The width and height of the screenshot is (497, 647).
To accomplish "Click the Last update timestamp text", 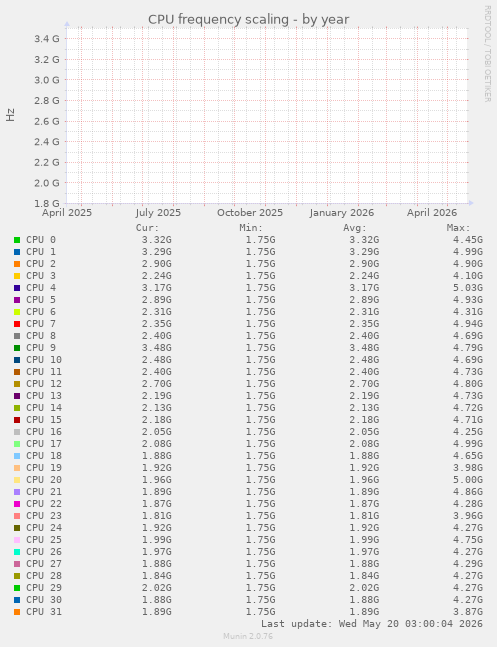I will 372,623.
